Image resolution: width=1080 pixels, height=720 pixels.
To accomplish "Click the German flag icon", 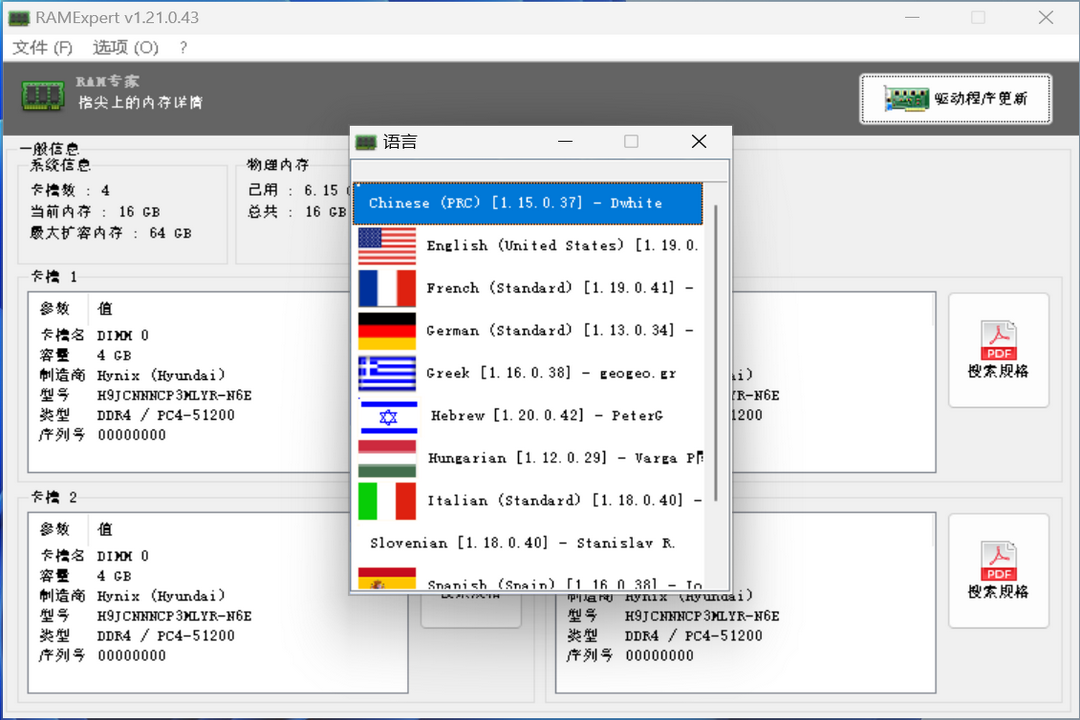I will [x=387, y=330].
